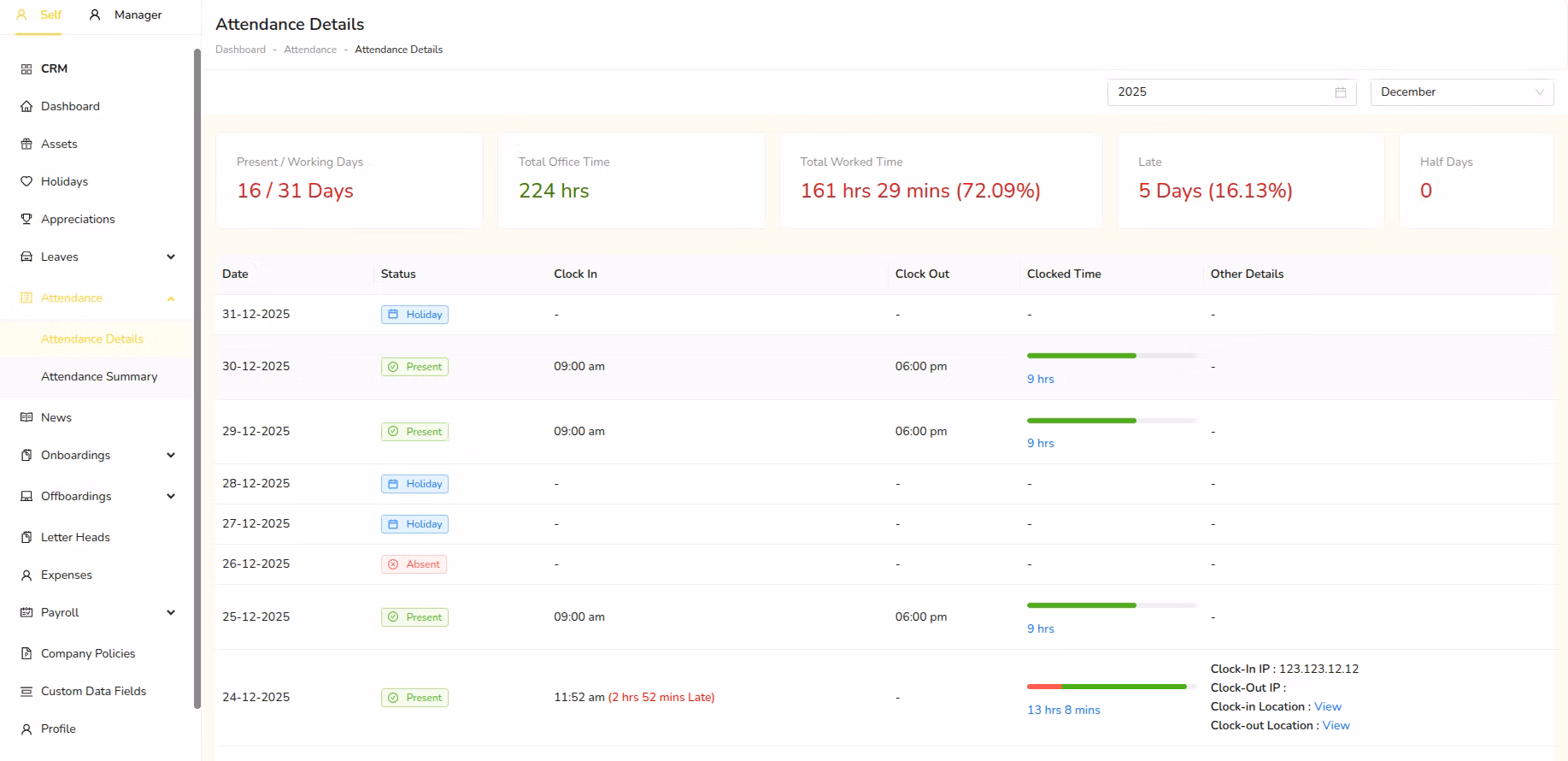This screenshot has width=1568, height=761.
Task: Click the Dashboard home icon
Action: click(x=26, y=107)
